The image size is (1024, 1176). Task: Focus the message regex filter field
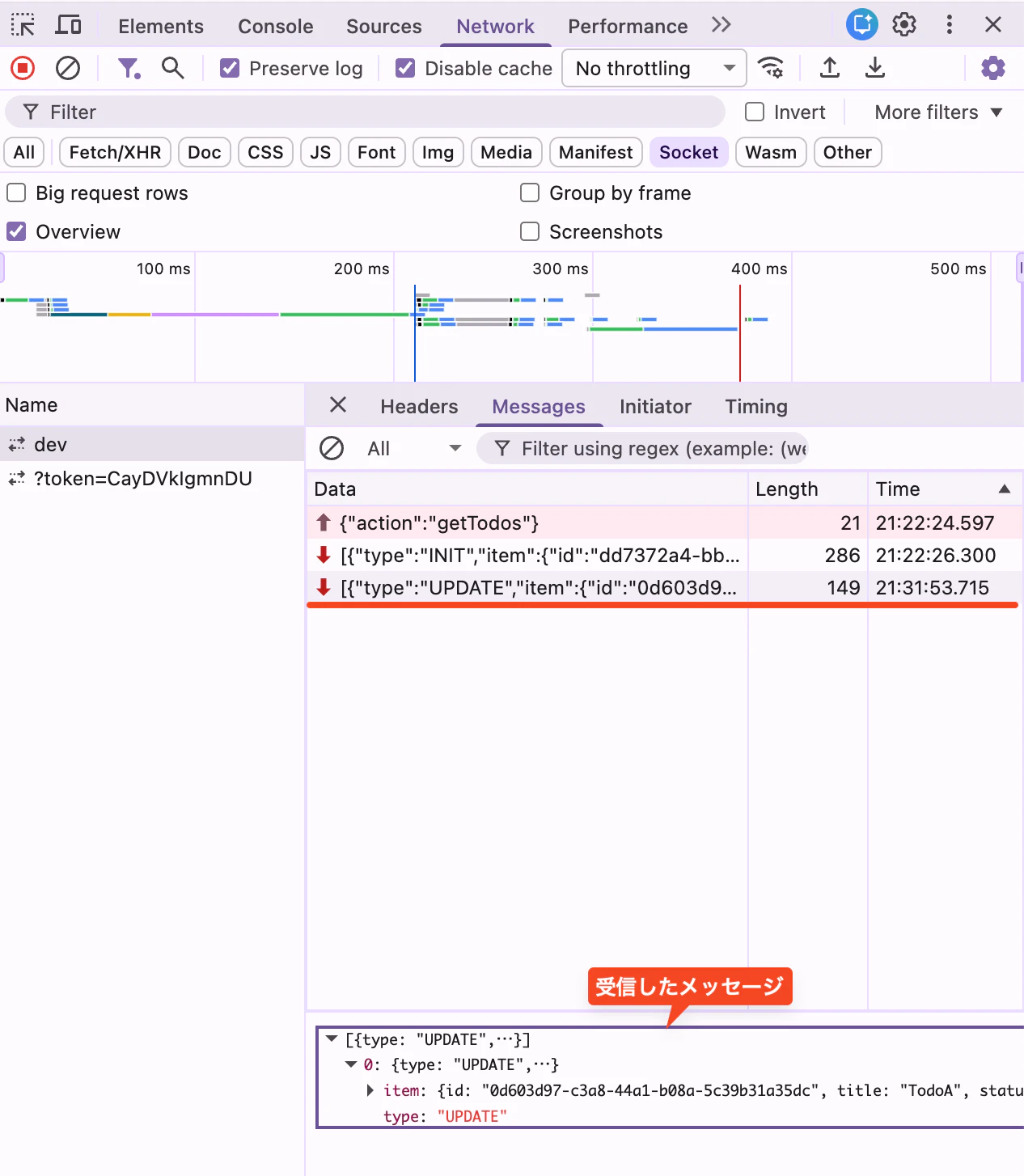[642, 448]
